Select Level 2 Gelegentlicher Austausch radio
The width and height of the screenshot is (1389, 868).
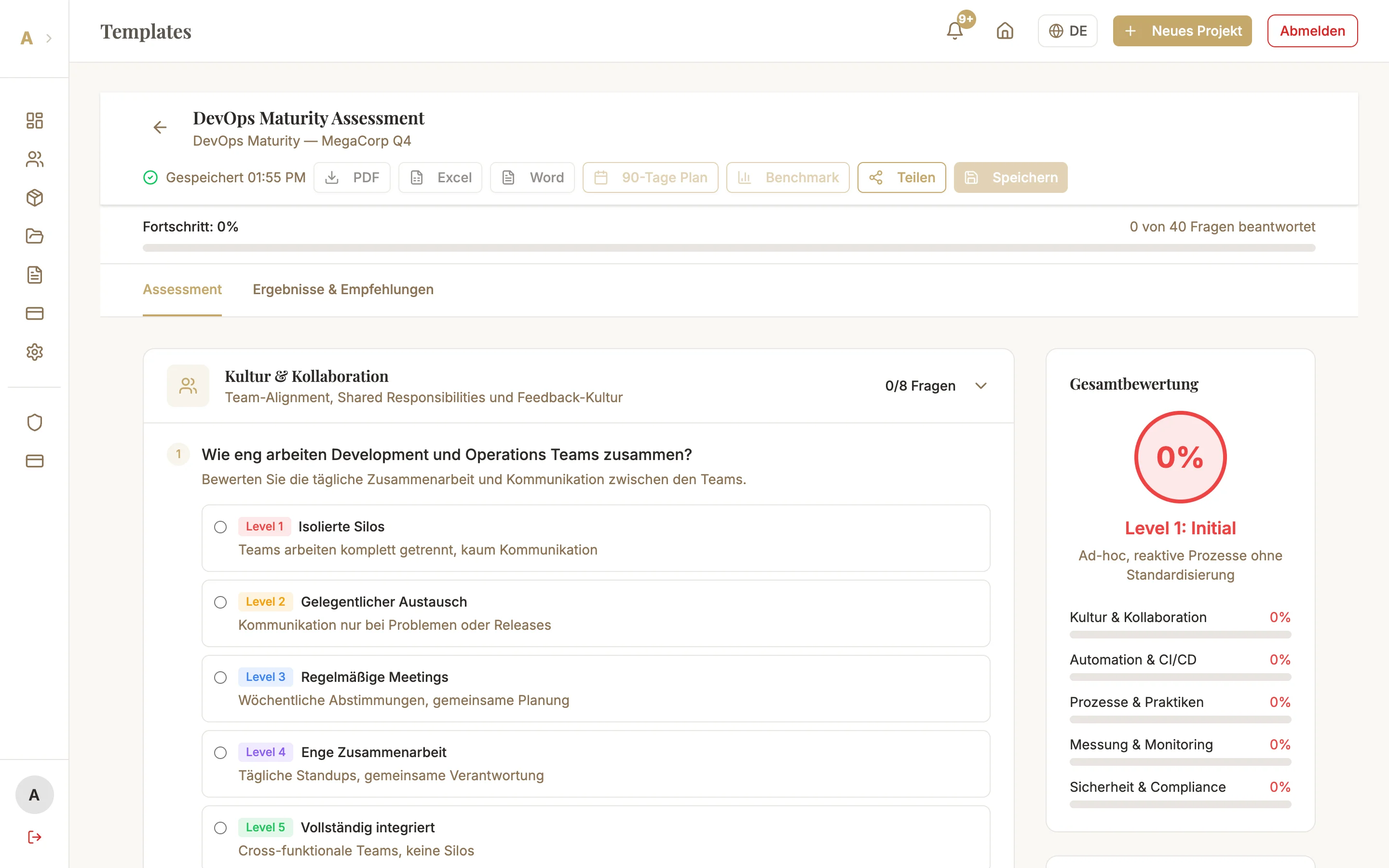coord(220,602)
